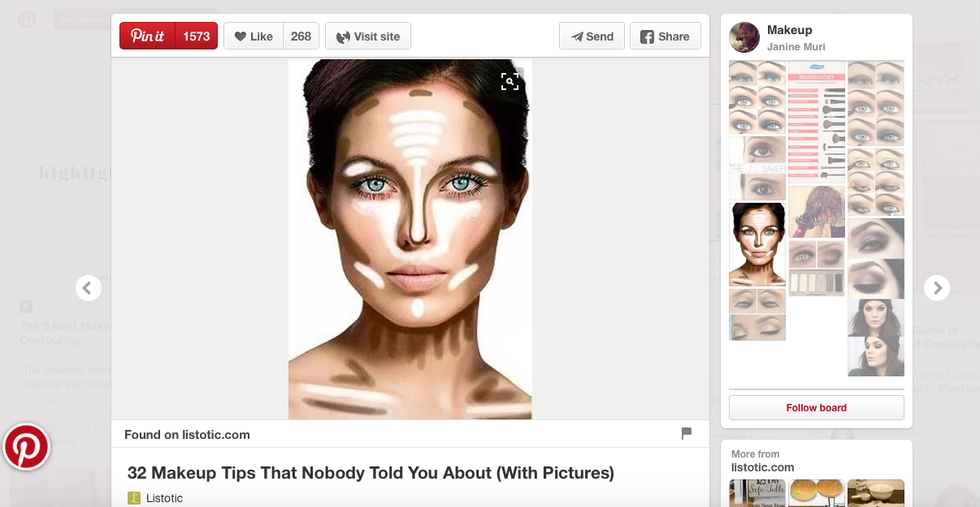980x507 pixels.
Task: Click the pin title about 32 Makeup Tips
Action: tap(370, 472)
